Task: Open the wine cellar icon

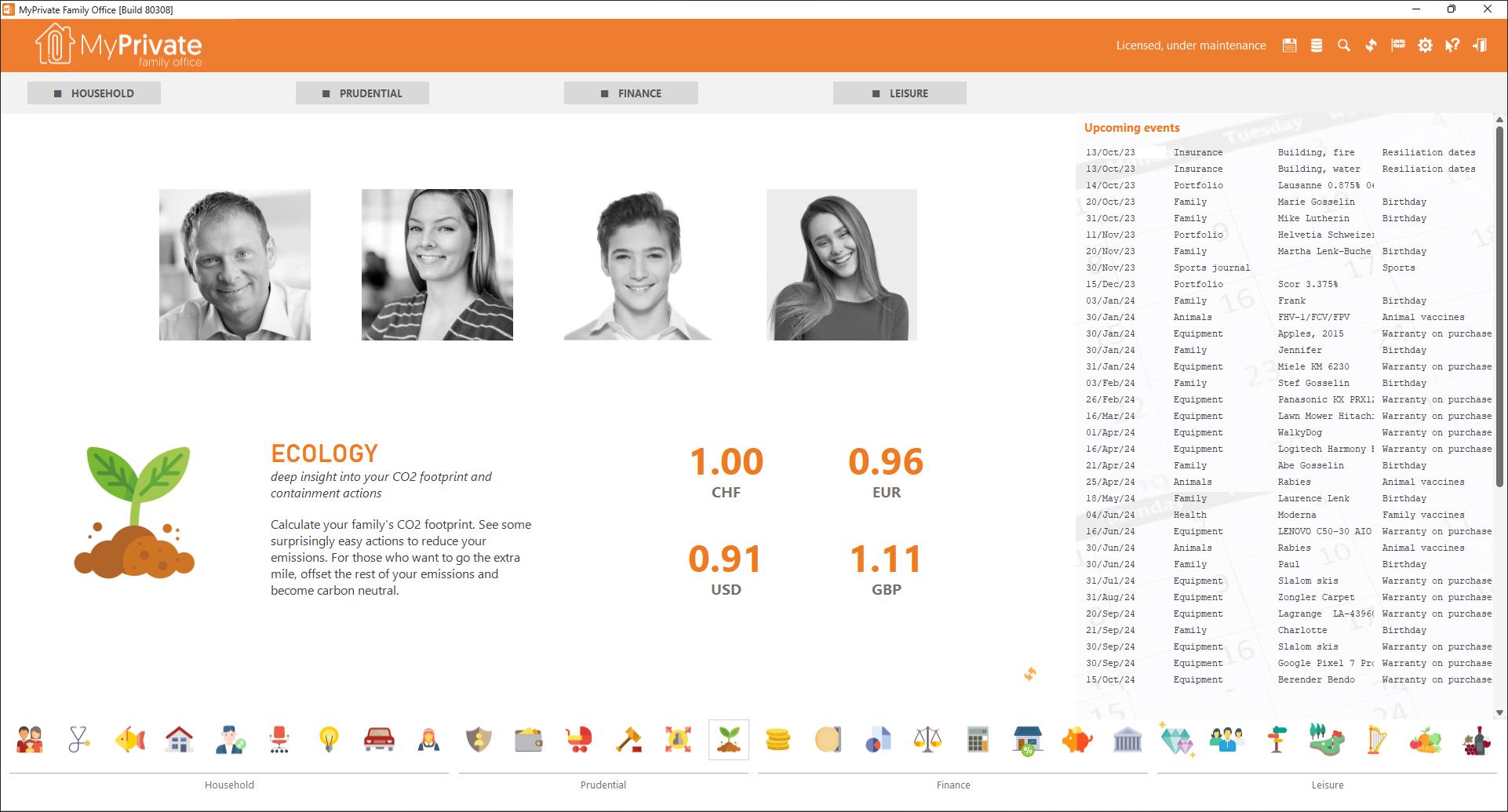Action: pos(1477,739)
